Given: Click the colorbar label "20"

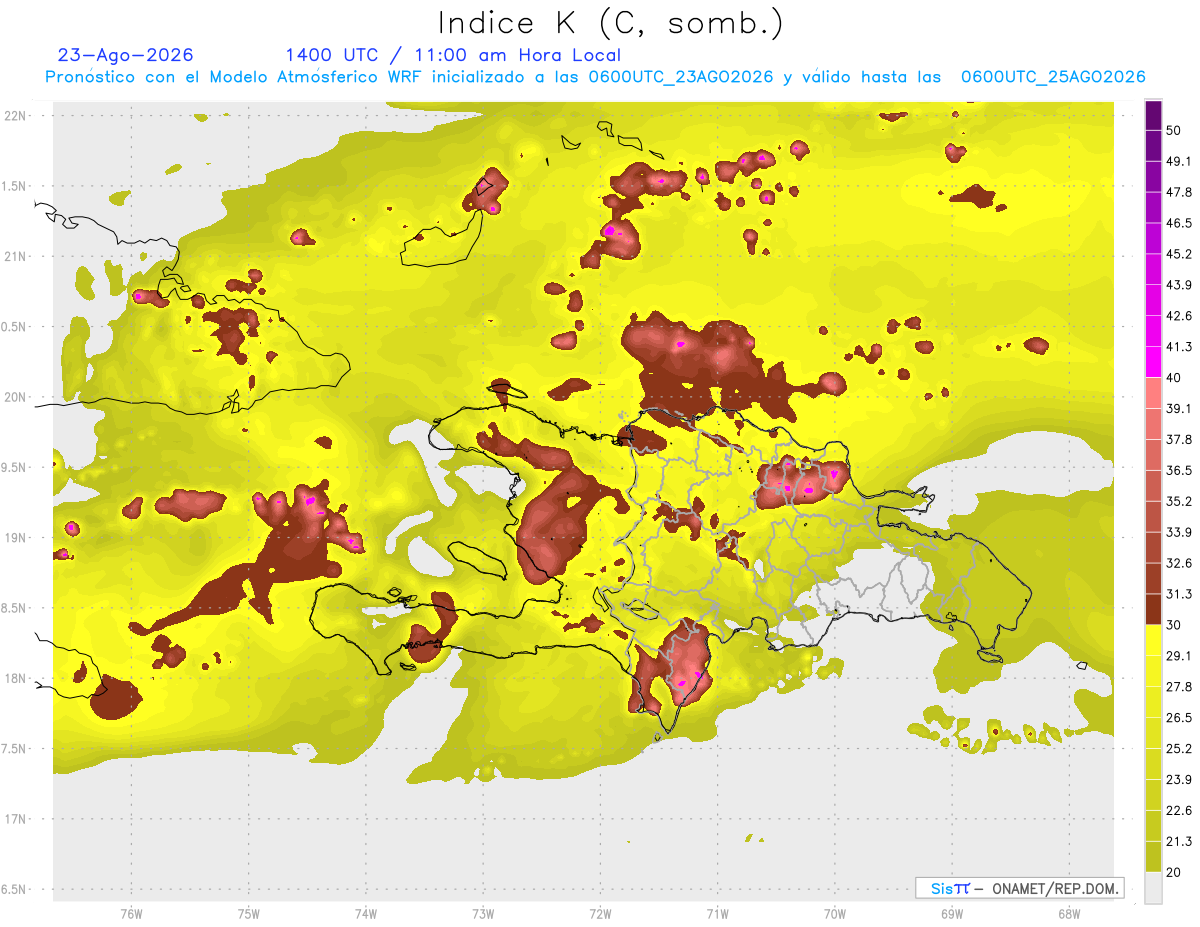Looking at the screenshot, I should point(1173,872).
